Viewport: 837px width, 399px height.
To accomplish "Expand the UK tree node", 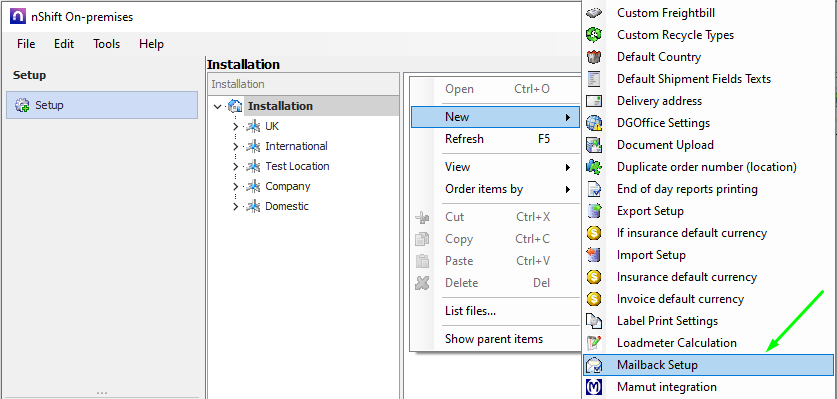I will [x=235, y=127].
